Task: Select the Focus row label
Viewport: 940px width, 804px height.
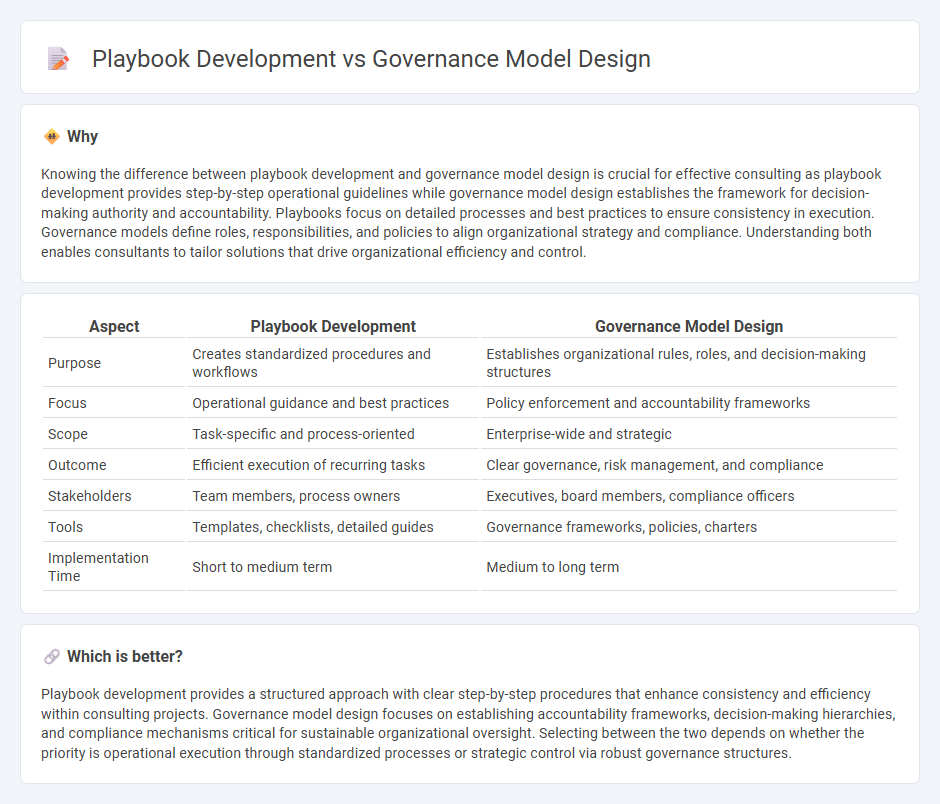Action: tap(67, 403)
